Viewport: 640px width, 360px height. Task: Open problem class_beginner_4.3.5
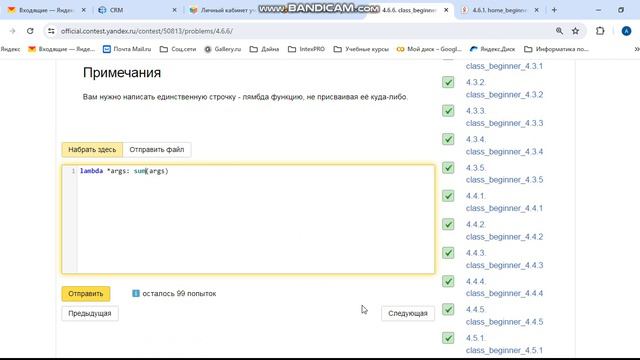(504, 174)
